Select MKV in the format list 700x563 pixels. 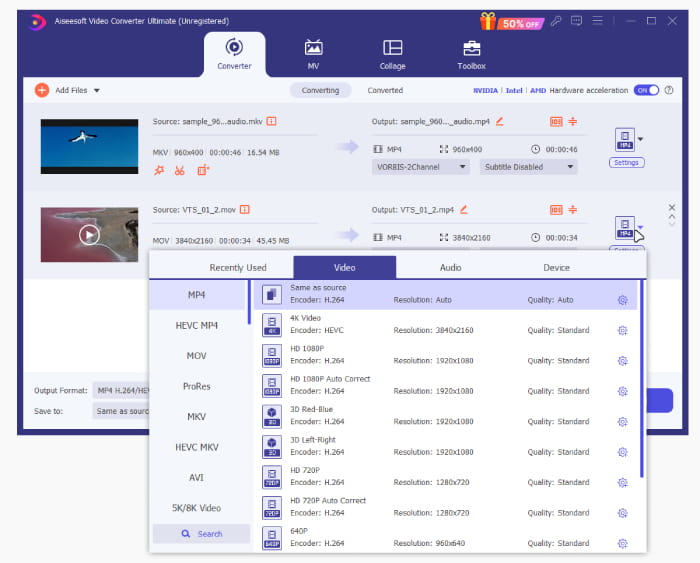(x=196, y=417)
